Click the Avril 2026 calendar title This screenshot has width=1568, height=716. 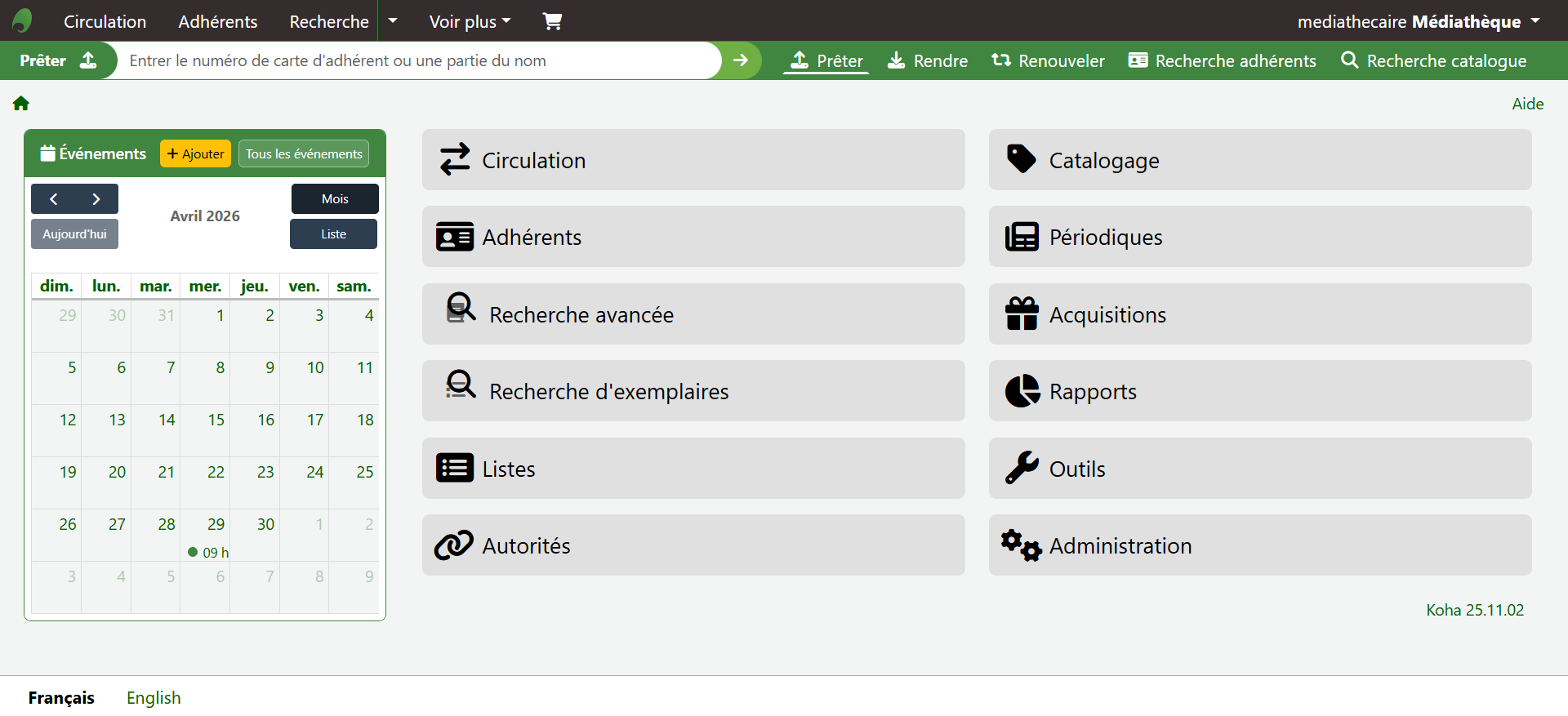(205, 216)
